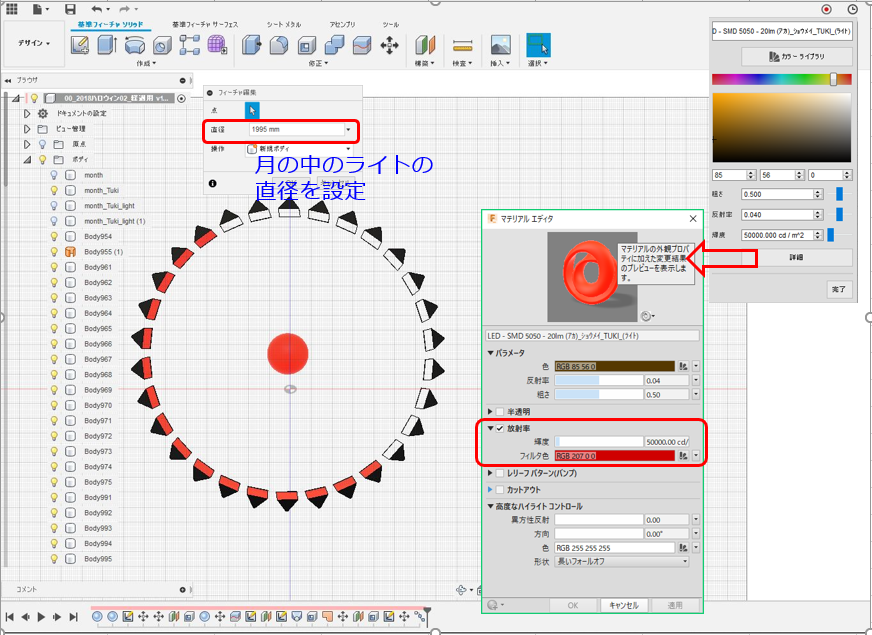Click the Insert image icon
Viewport: 872px width, 635px height.
(x=501, y=45)
